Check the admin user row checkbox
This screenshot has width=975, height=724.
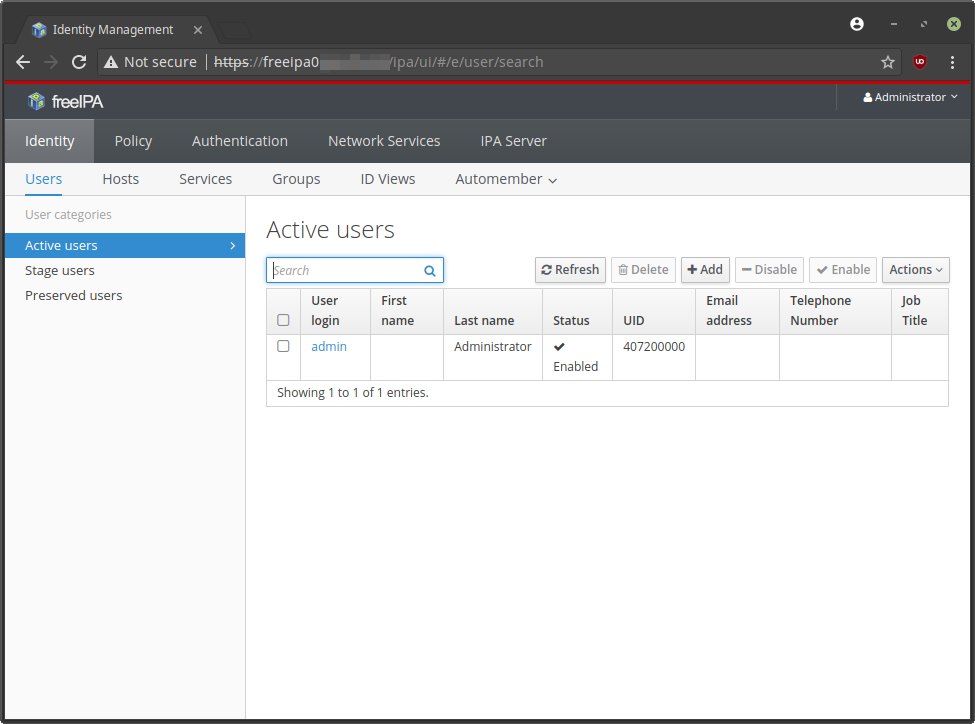[283, 346]
